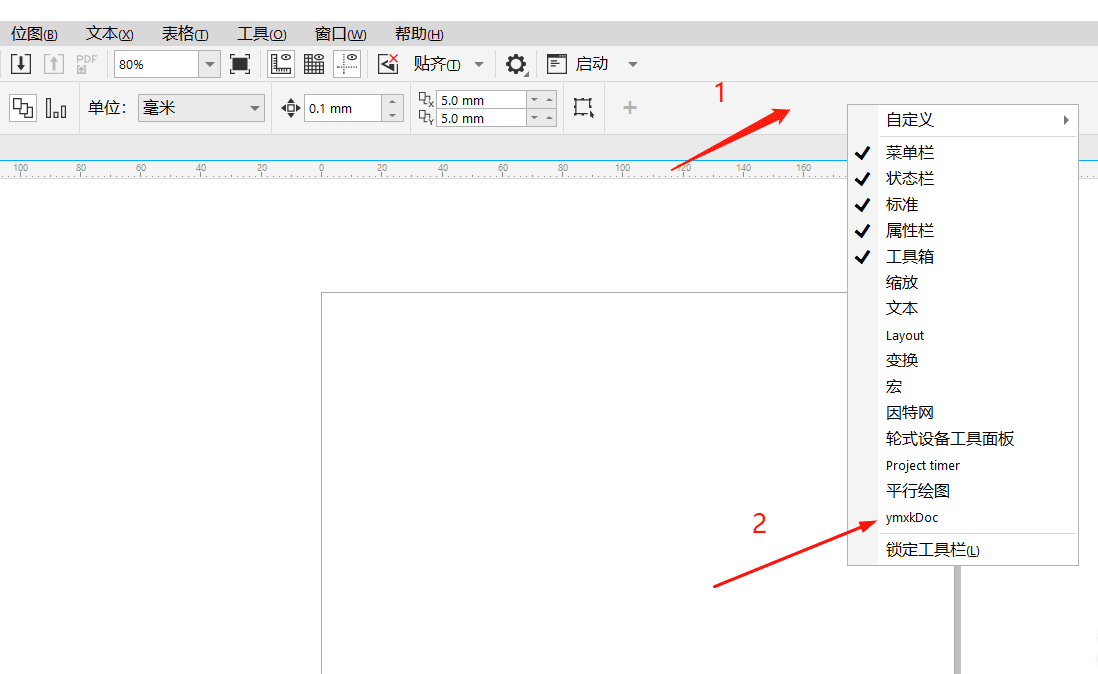1098x674 pixels.
Task: Open the zoom level dropdown showing 80%
Action: point(209,64)
